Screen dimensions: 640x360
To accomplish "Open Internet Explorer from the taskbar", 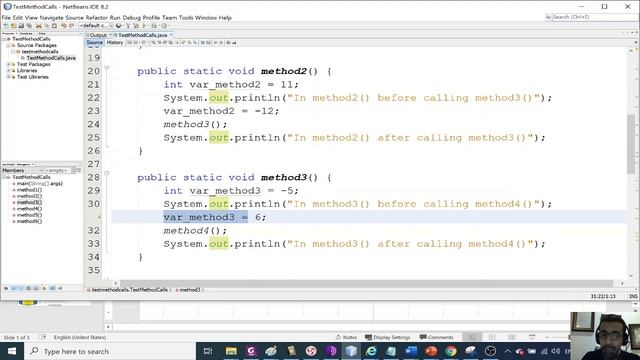I will click(x=371, y=351).
